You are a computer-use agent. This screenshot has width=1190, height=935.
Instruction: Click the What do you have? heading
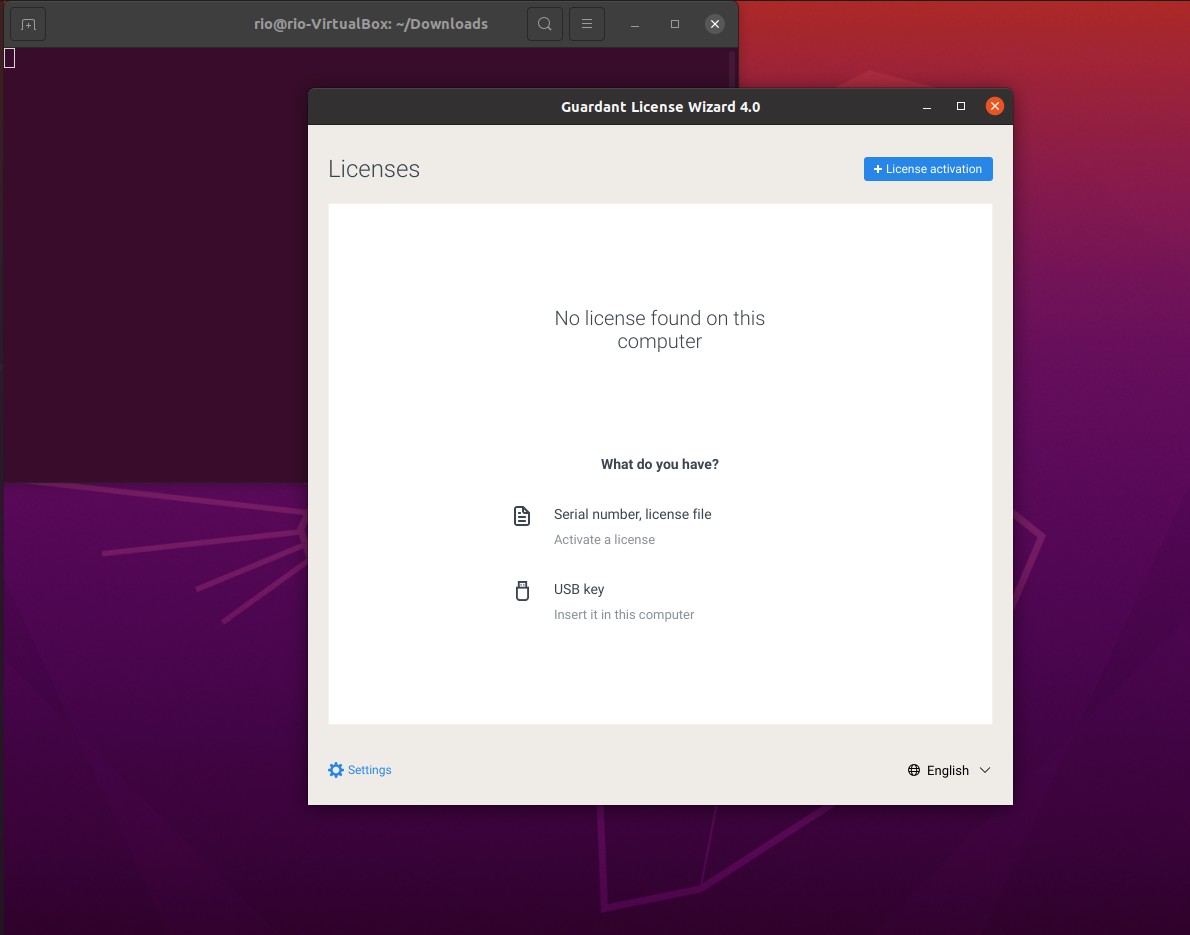660,464
